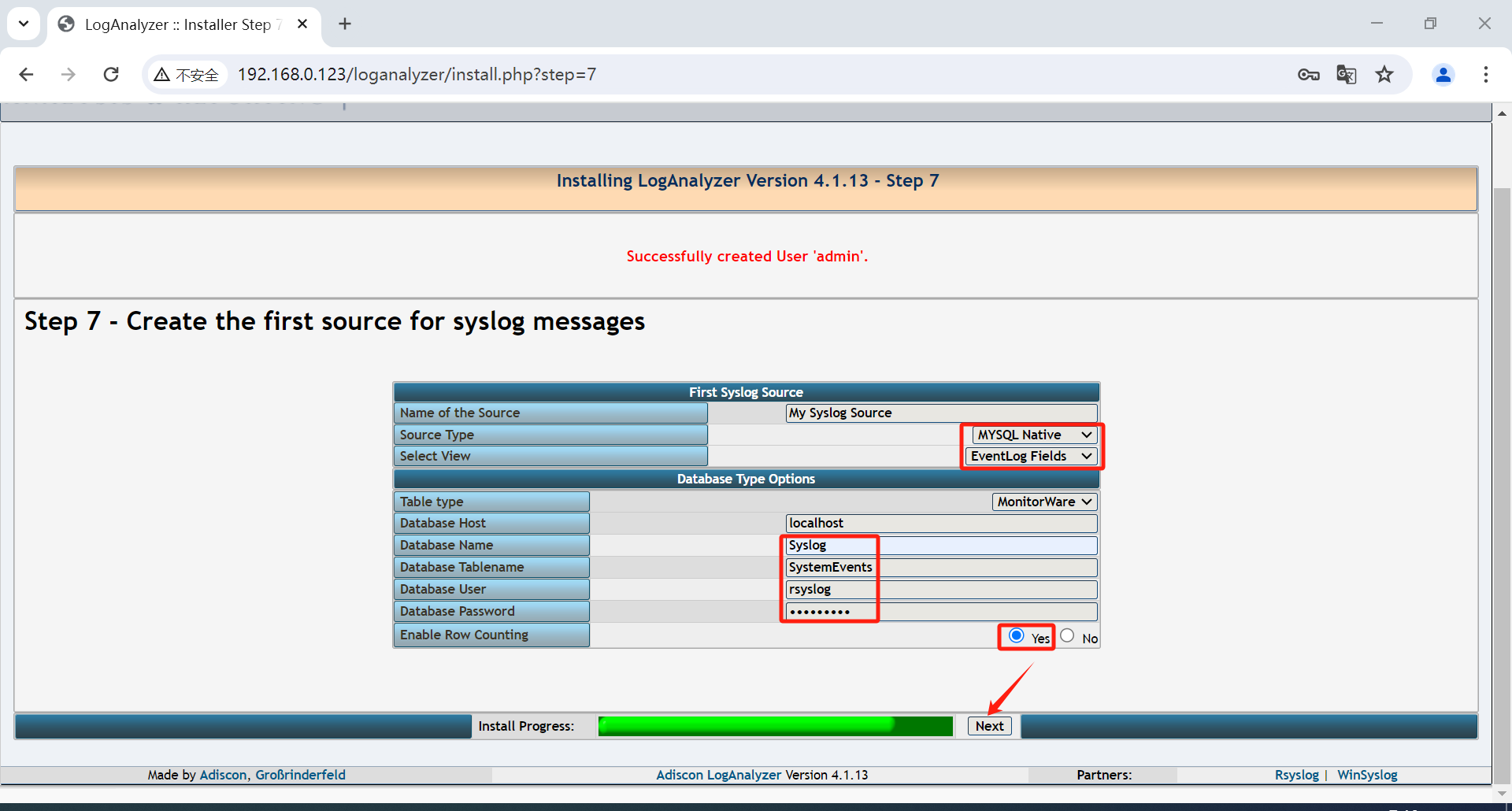The width and height of the screenshot is (1512, 811).
Task: Go back to the previous page
Action: coord(26,74)
